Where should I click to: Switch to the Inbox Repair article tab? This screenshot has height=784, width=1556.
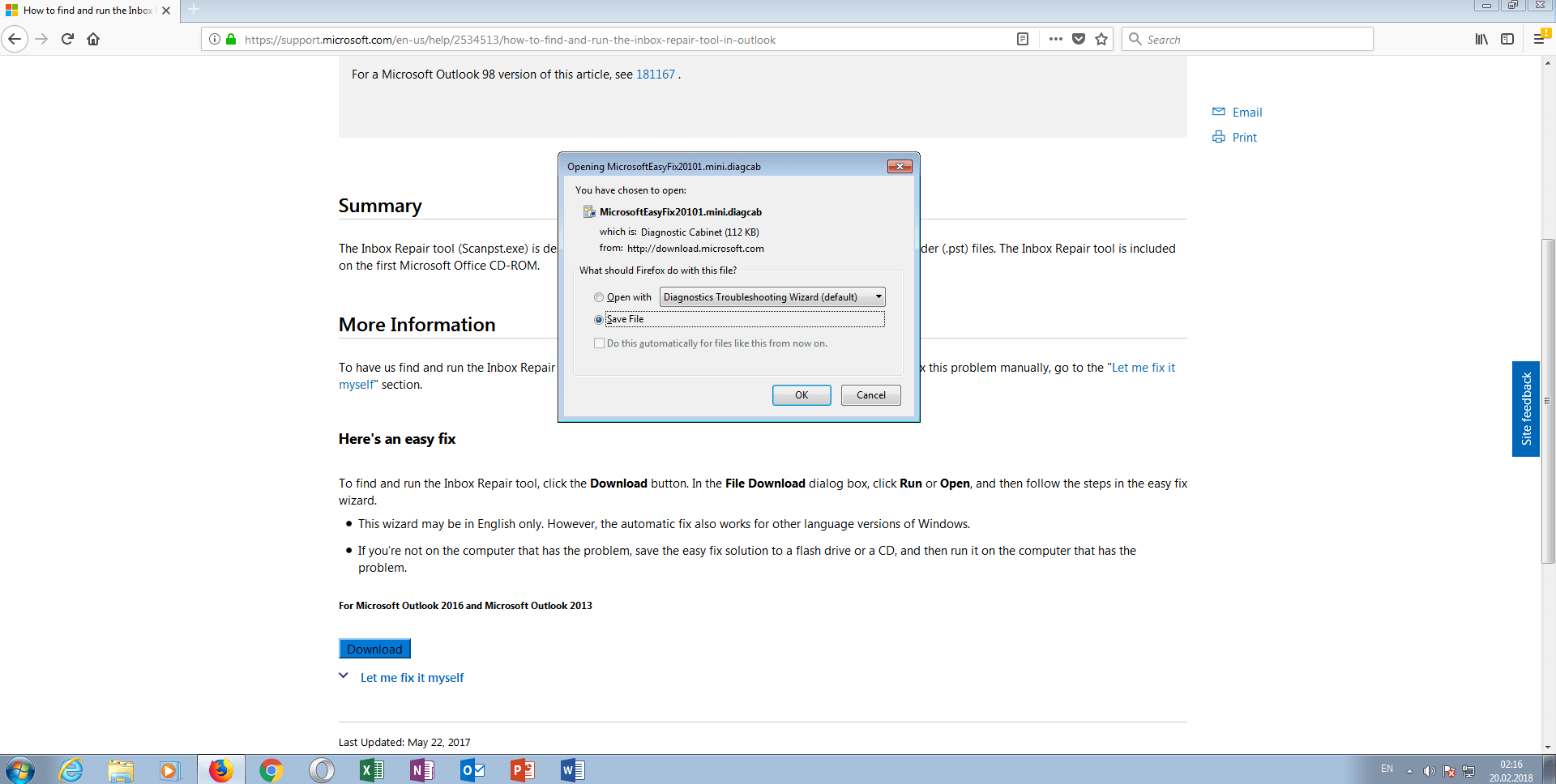[x=81, y=11]
